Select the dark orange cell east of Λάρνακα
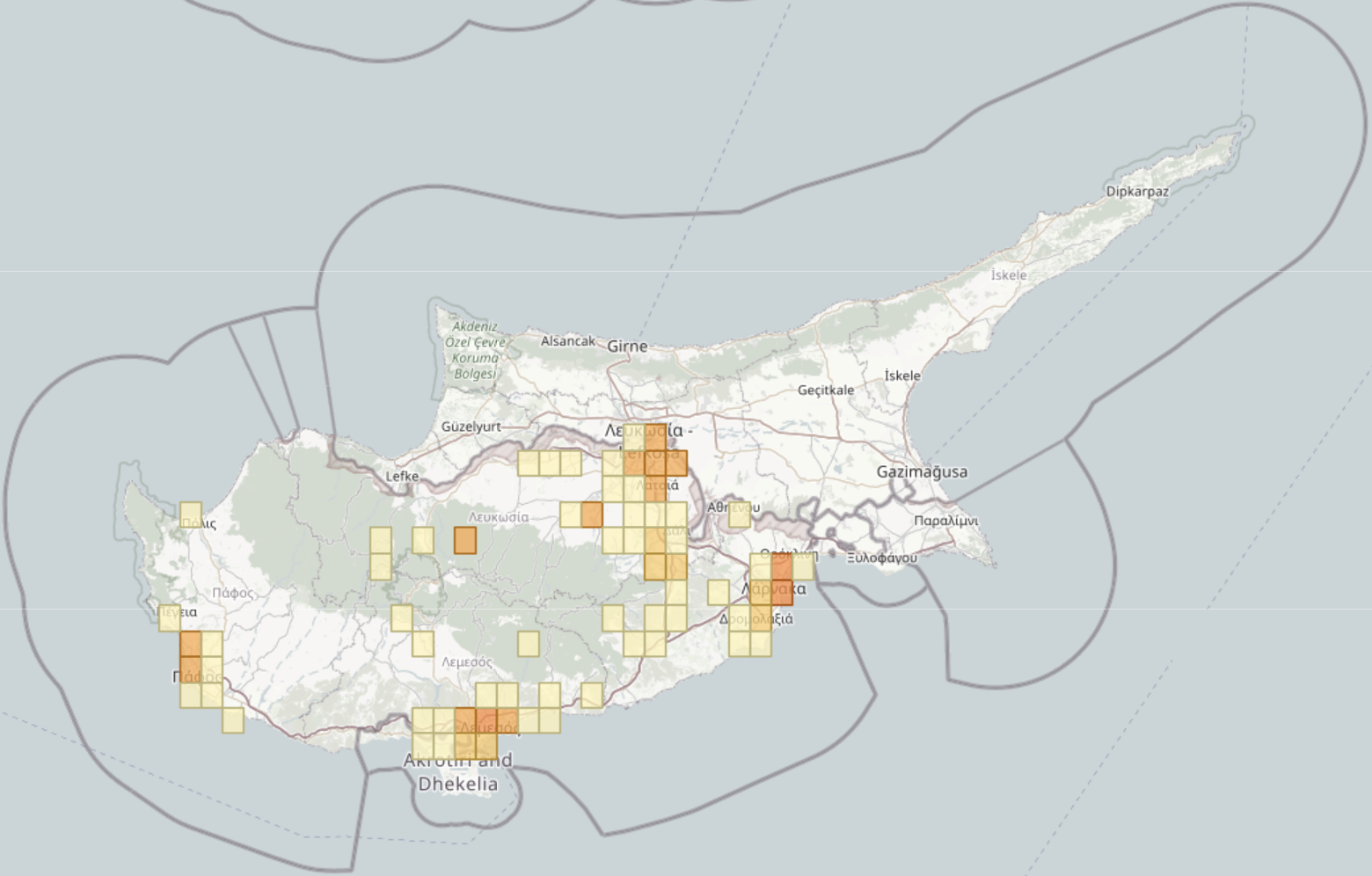 784,593
